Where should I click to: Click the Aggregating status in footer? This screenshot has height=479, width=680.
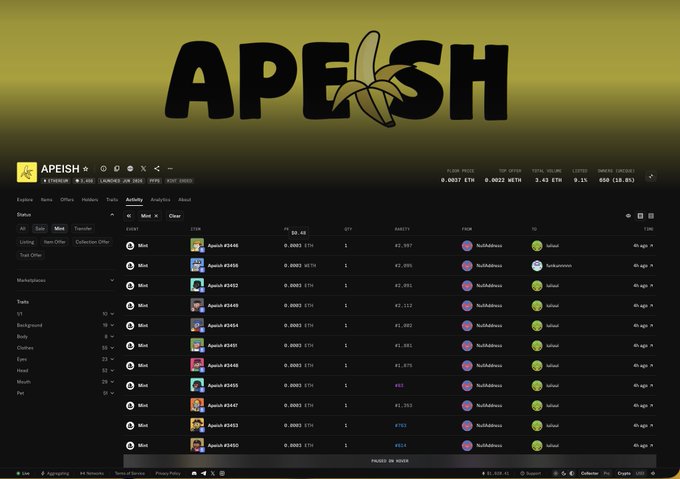(x=55, y=473)
